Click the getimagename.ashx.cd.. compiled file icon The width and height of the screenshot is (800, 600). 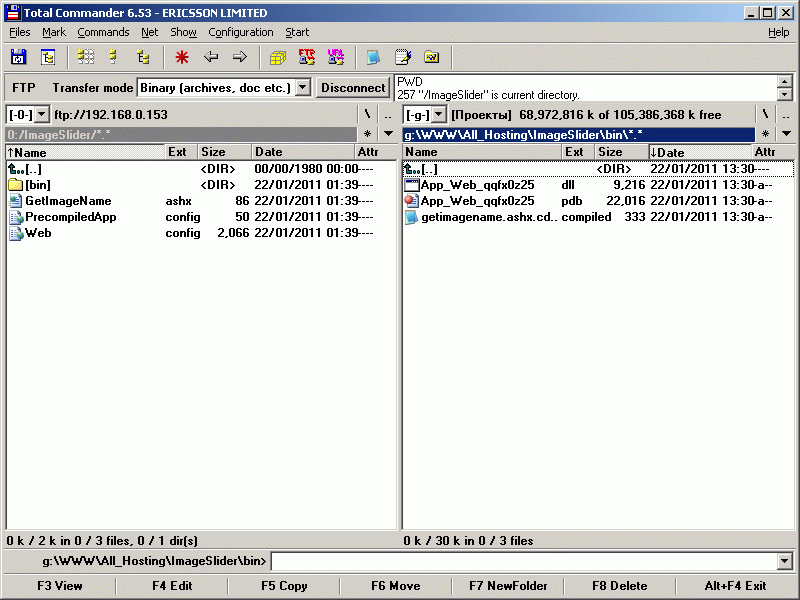[411, 217]
